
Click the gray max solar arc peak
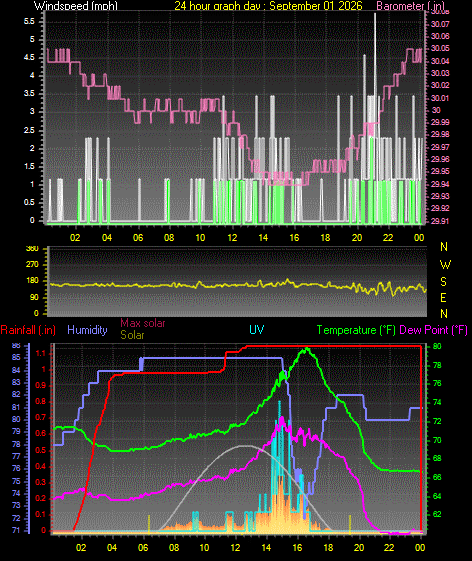click(x=245, y=446)
